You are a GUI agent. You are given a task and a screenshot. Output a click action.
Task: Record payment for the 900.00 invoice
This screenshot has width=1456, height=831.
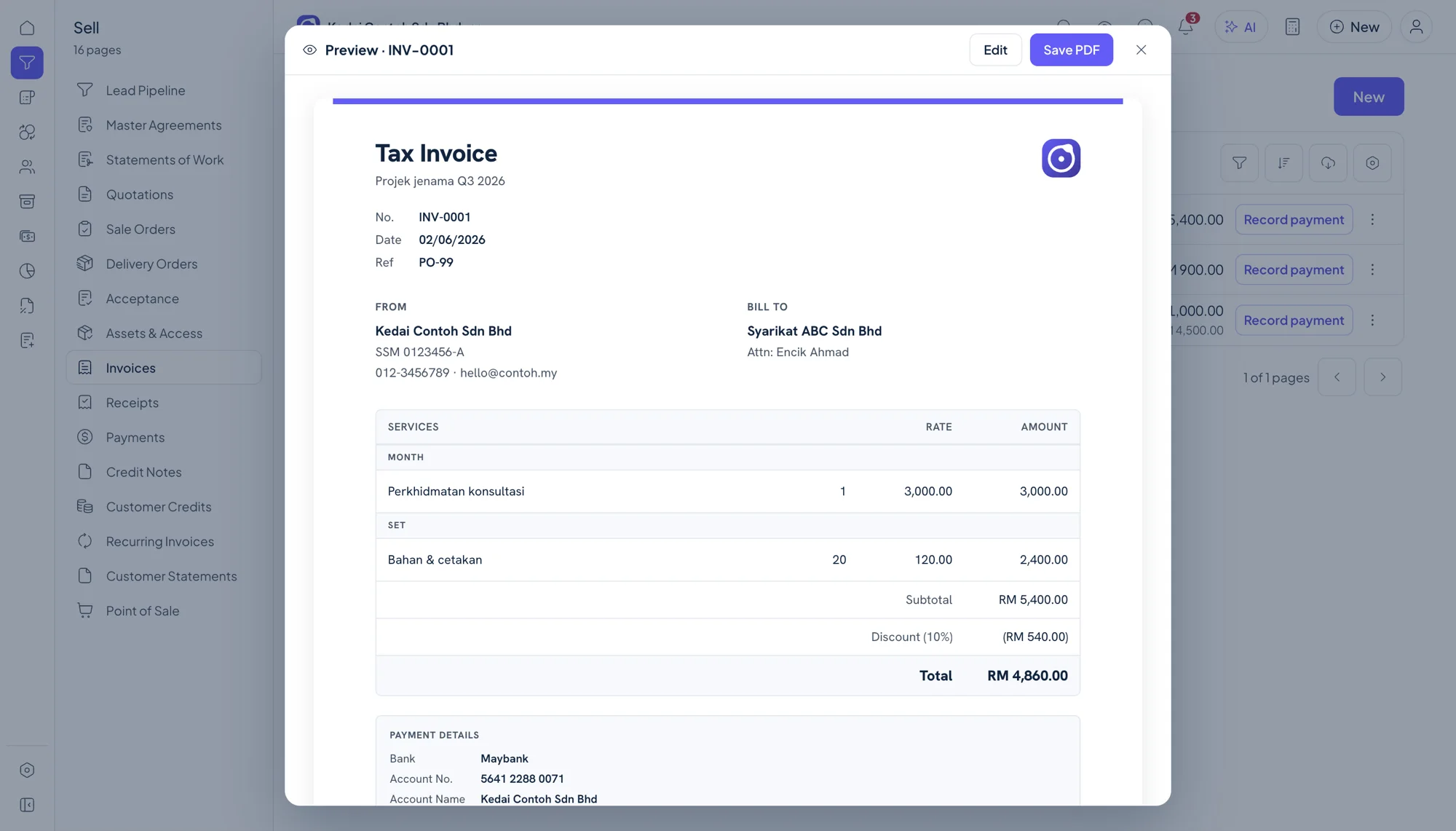1294,269
